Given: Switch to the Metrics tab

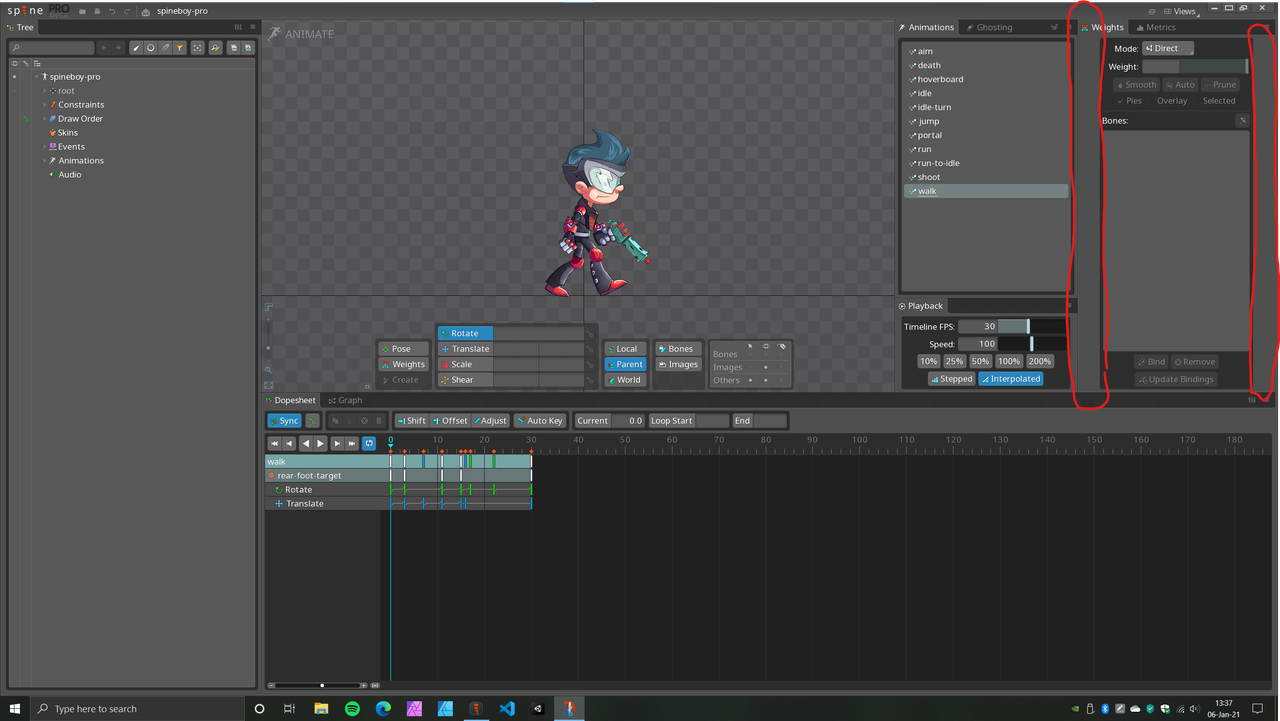Looking at the screenshot, I should (x=1155, y=27).
